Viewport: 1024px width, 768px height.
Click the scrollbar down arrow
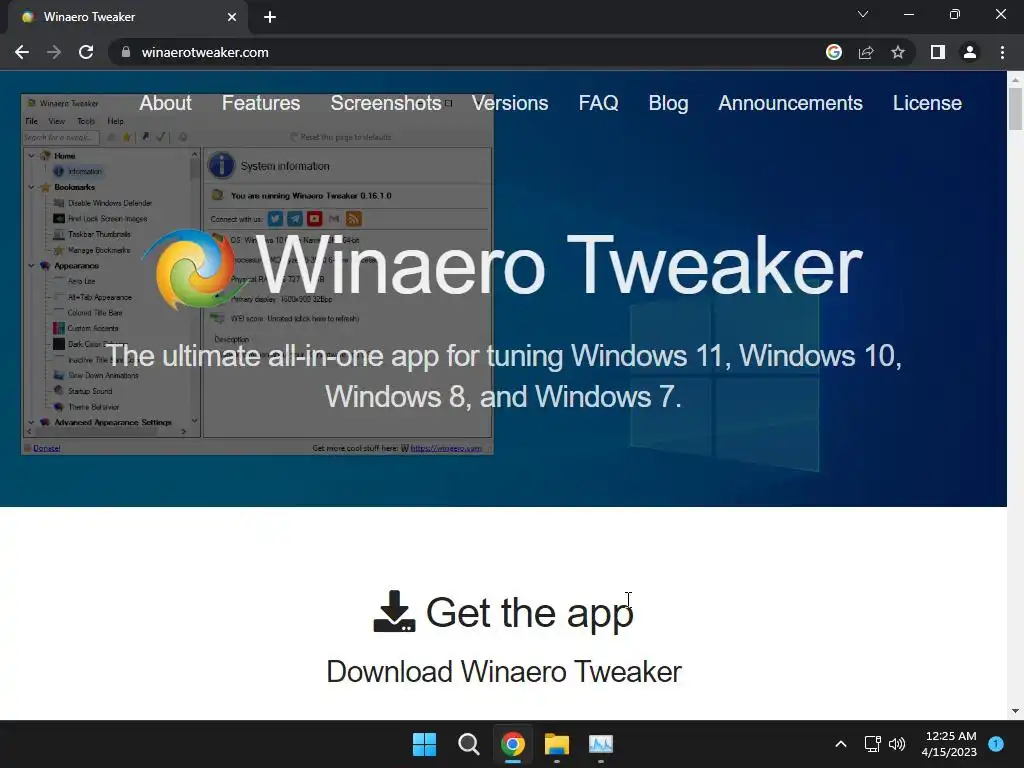click(1016, 711)
